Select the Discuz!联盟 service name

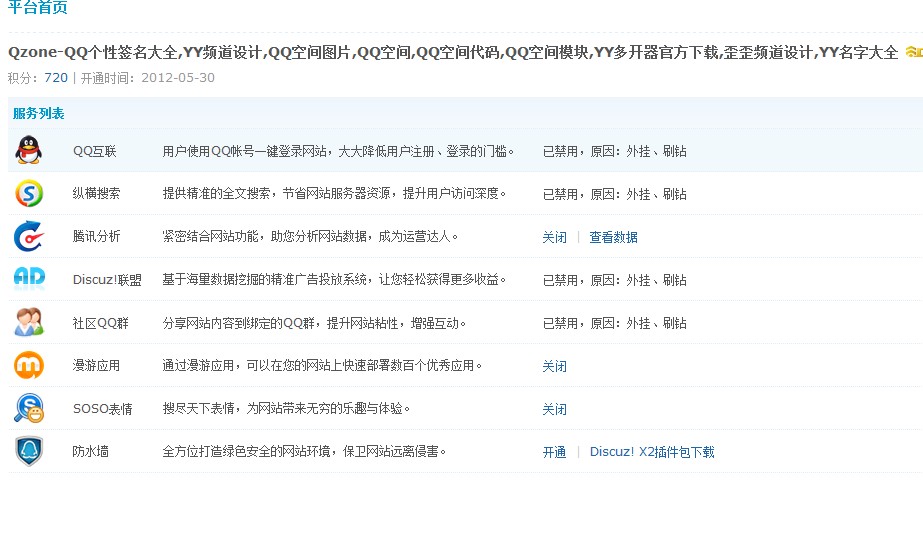(x=107, y=280)
